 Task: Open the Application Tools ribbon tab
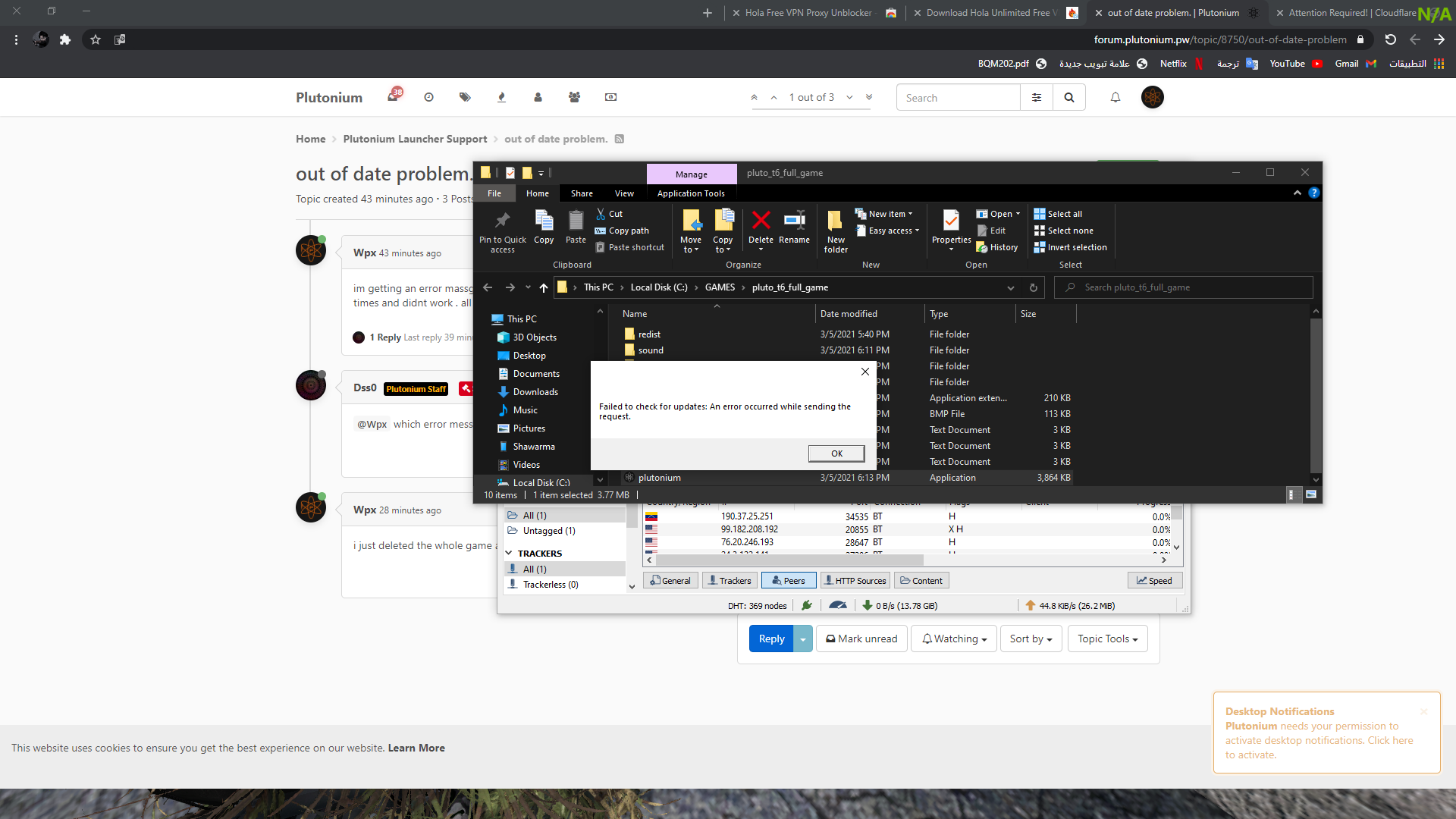[x=691, y=193]
